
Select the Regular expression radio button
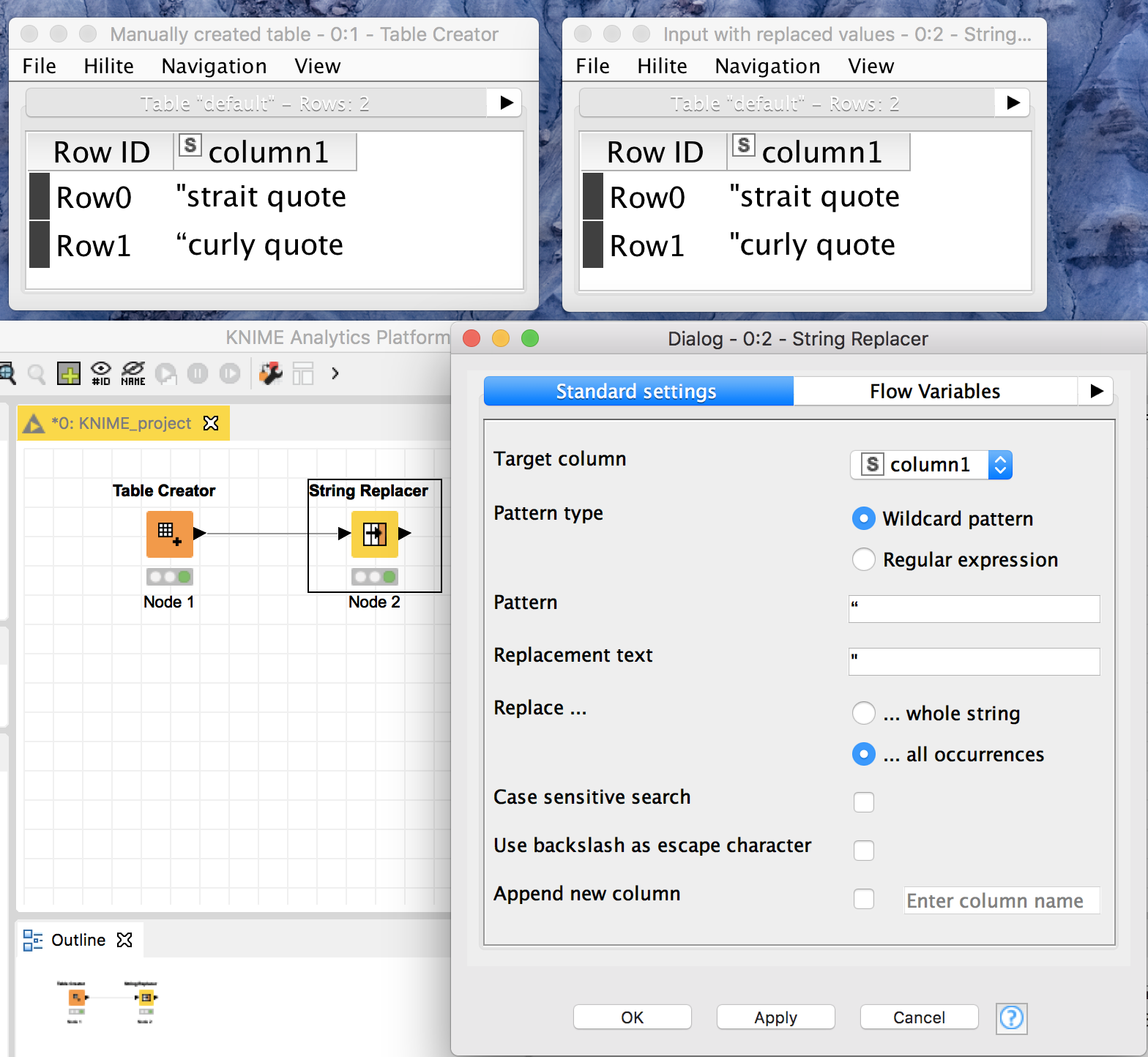coord(864,560)
